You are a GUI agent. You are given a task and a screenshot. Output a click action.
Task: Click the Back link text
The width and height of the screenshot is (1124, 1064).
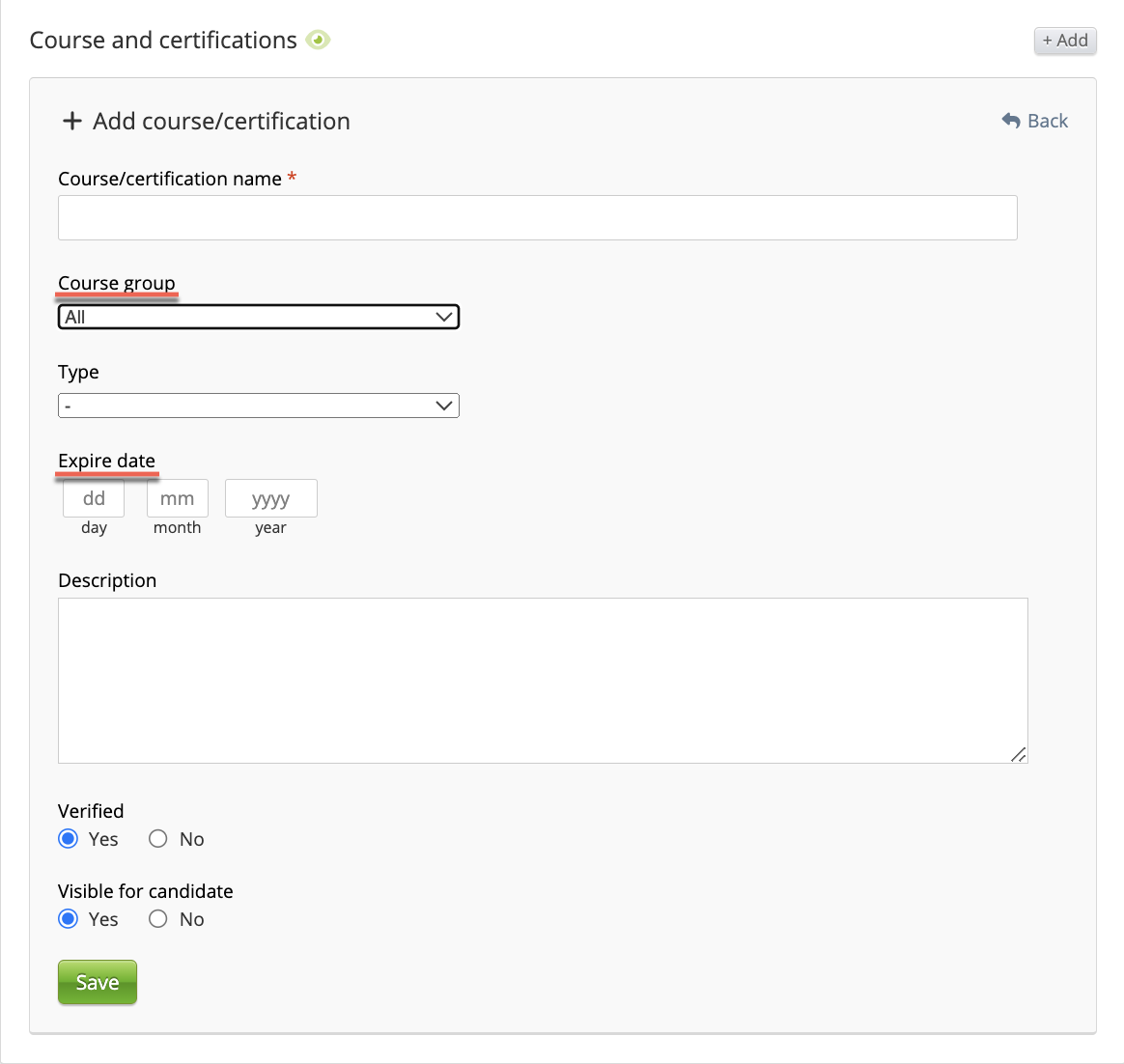1048,121
